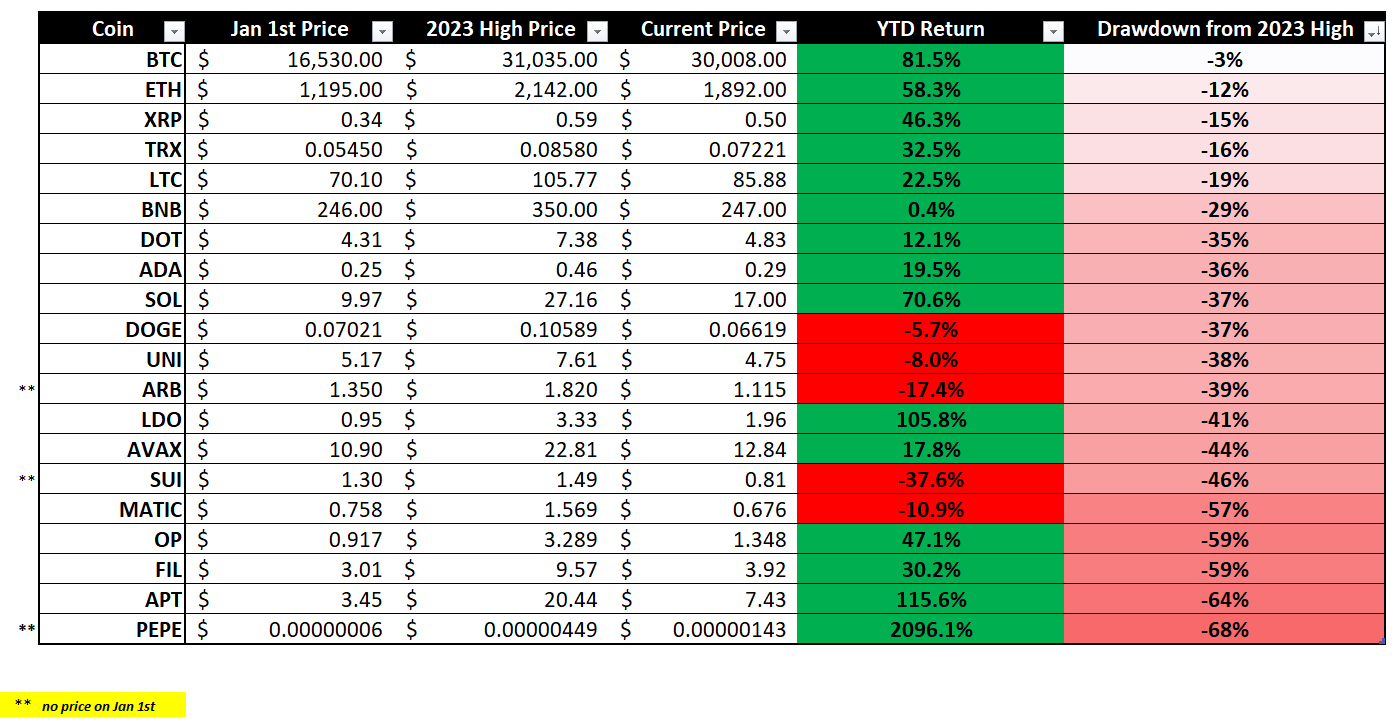Select the LDO coin cell
This screenshot has height=722, width=1396.
(x=112, y=420)
